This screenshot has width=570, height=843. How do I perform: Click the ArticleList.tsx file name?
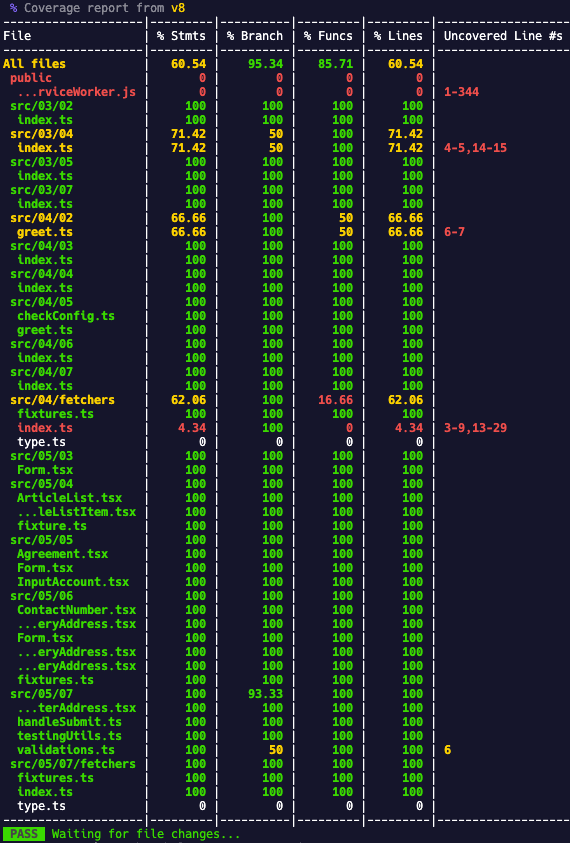point(69,498)
